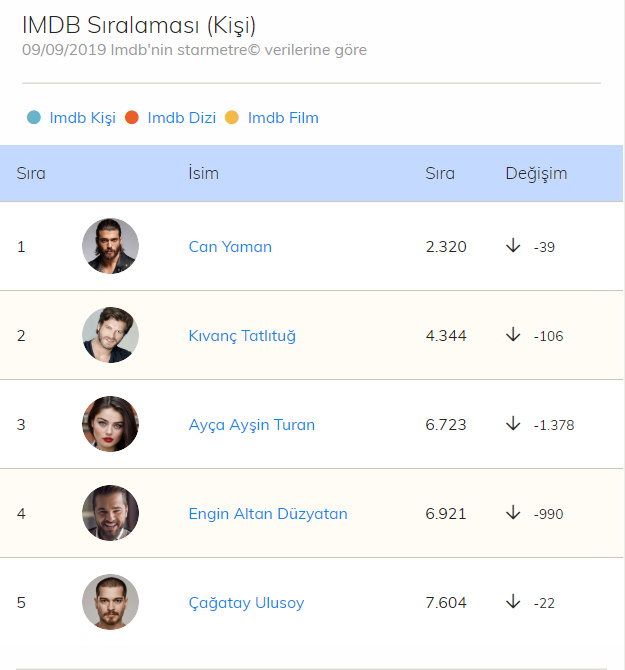Screen dimensions: 625x670
Task: Click the down arrow beside -1.378
Action: click(x=513, y=424)
